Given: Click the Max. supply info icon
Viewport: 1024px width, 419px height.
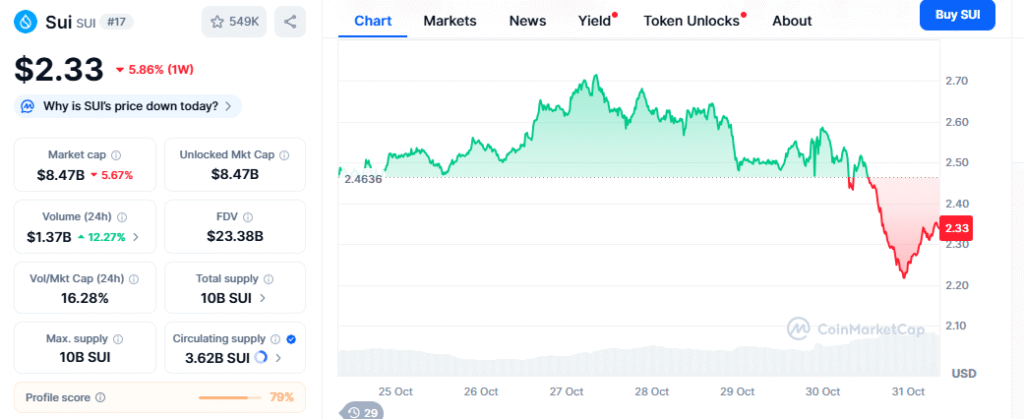Looking at the screenshot, I should [x=117, y=339].
